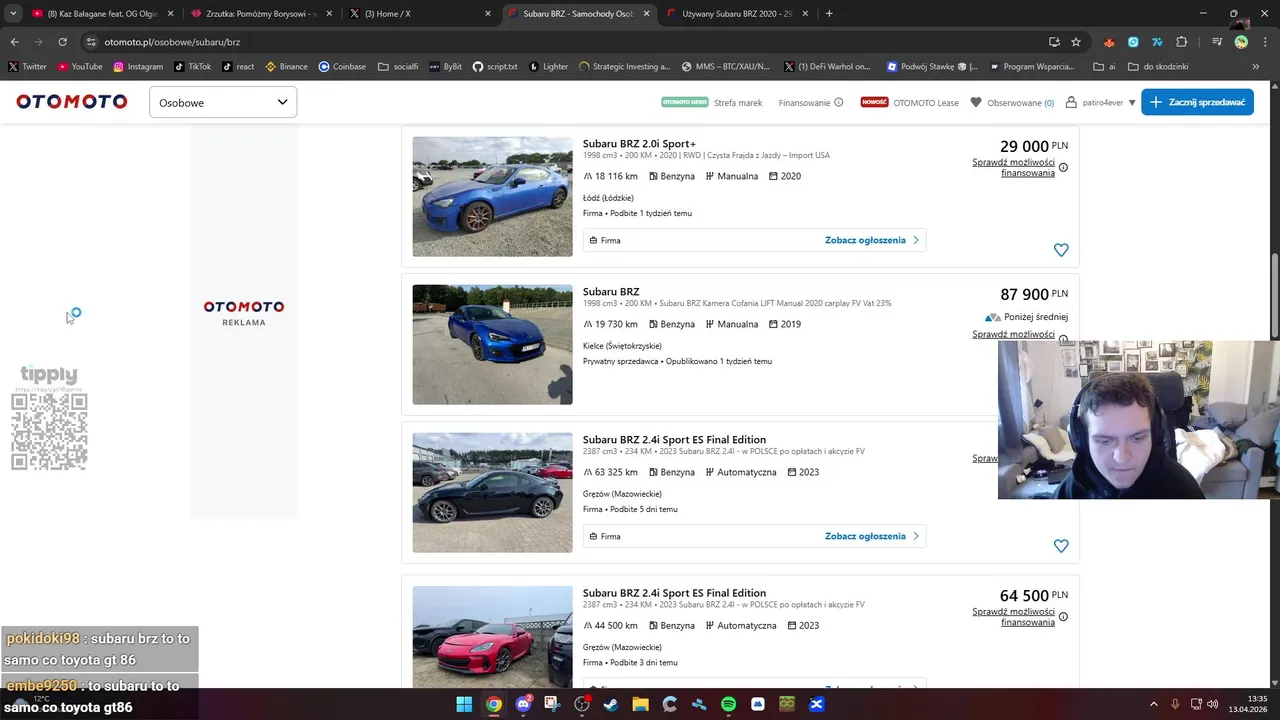Show more bookmarks with the chevron
The width and height of the screenshot is (1280, 720).
coord(1255,67)
